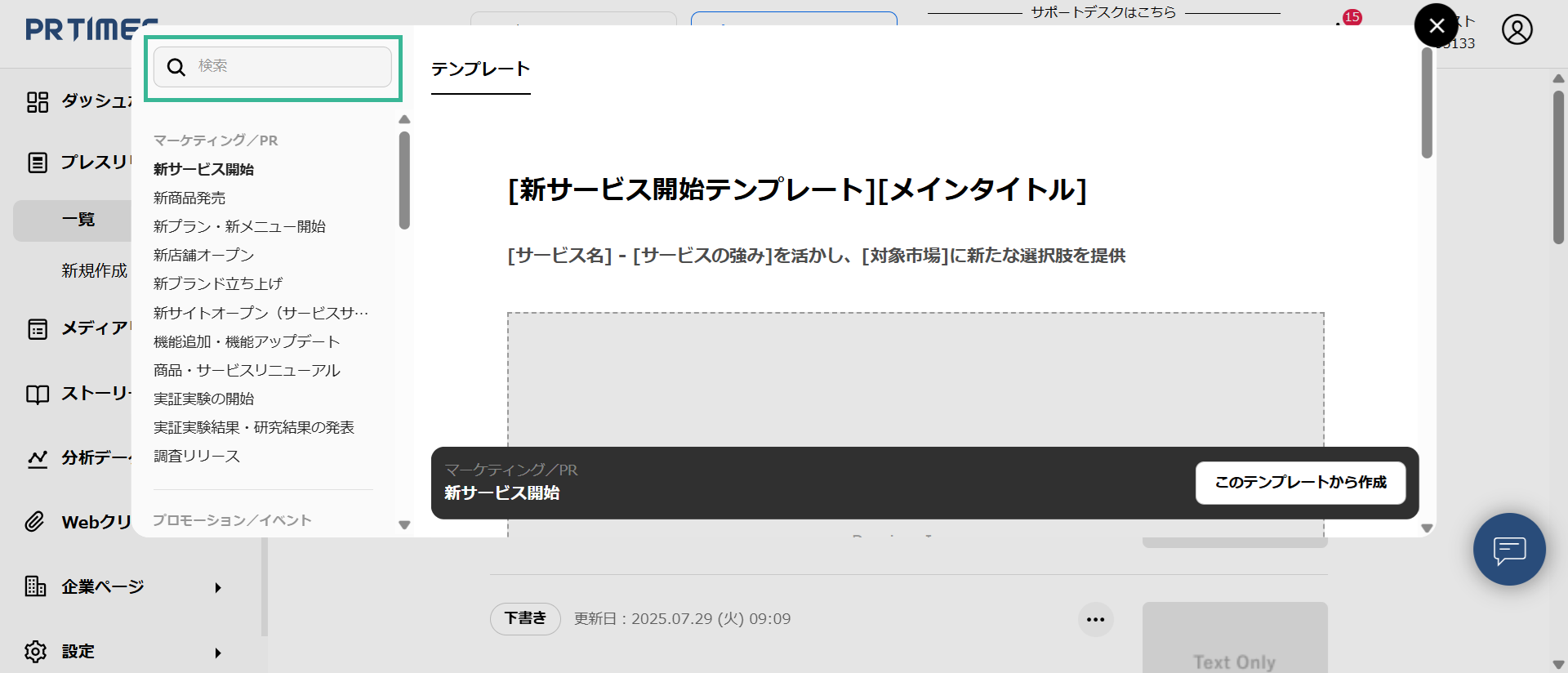This screenshot has width=1568, height=673.
Task: Click the マーケティング/PR category heading
Action: pos(216,140)
